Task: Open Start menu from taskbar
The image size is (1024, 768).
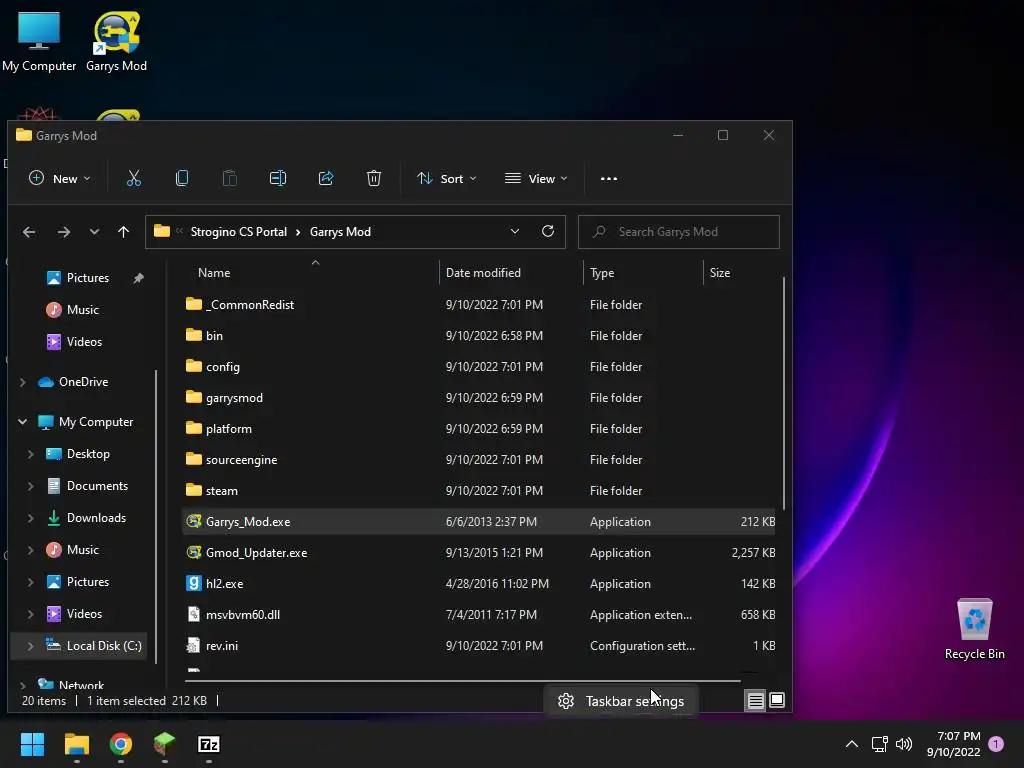Action: click(x=32, y=744)
